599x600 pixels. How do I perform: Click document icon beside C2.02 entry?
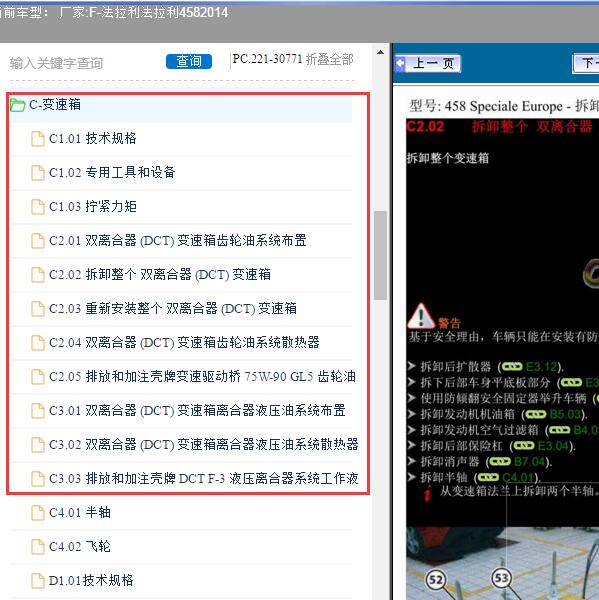tap(38, 275)
